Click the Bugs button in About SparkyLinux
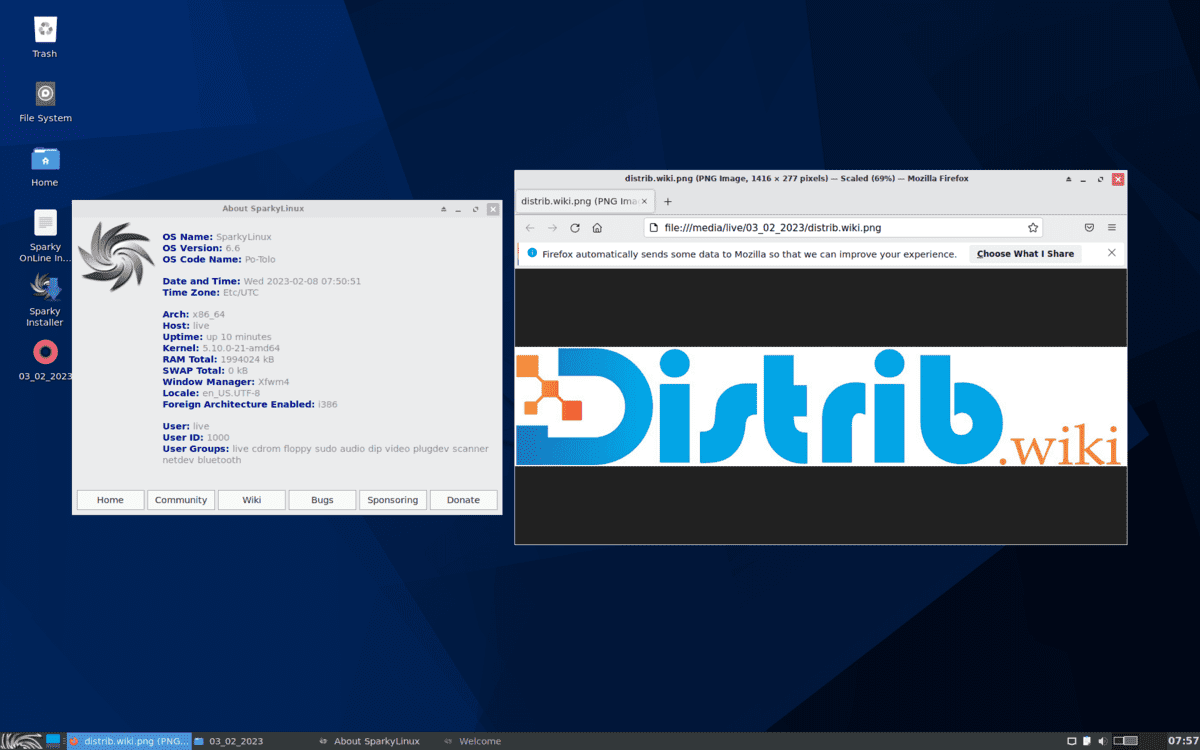The height and width of the screenshot is (750, 1200). coord(322,500)
